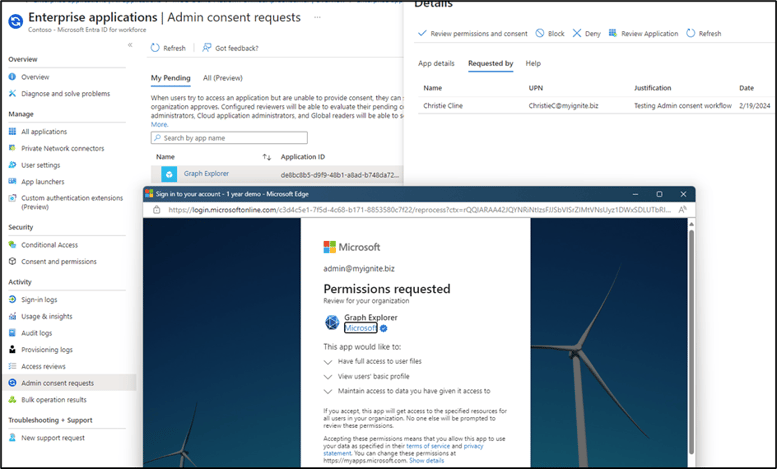Viewport: 777px width, 469px height.
Task: Click the Christie Cline name cell
Action: [x=443, y=106]
